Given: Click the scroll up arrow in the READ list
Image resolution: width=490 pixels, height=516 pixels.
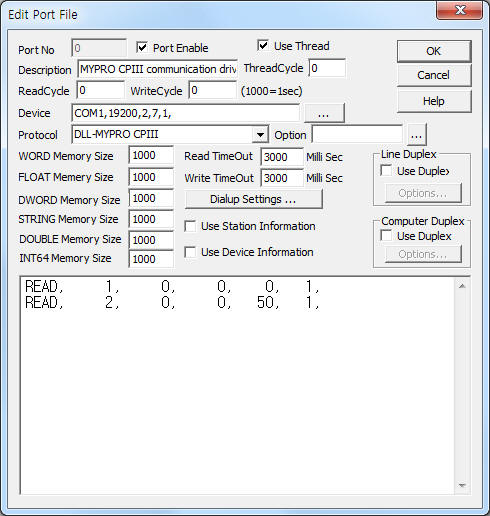Looking at the screenshot, I should (462, 286).
